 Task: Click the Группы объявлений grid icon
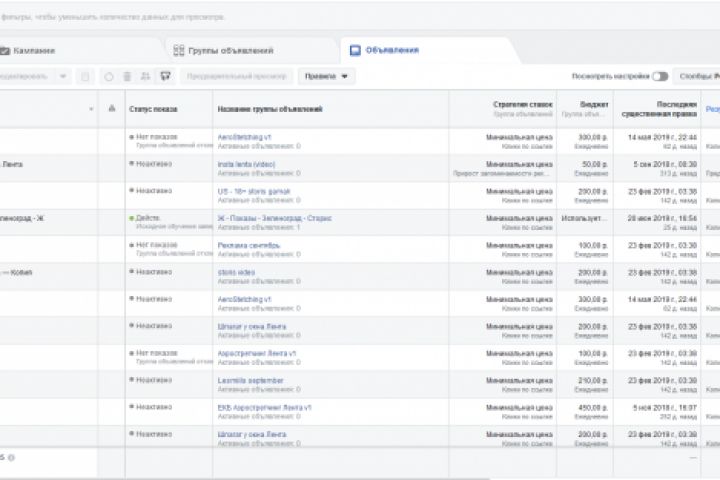point(179,50)
